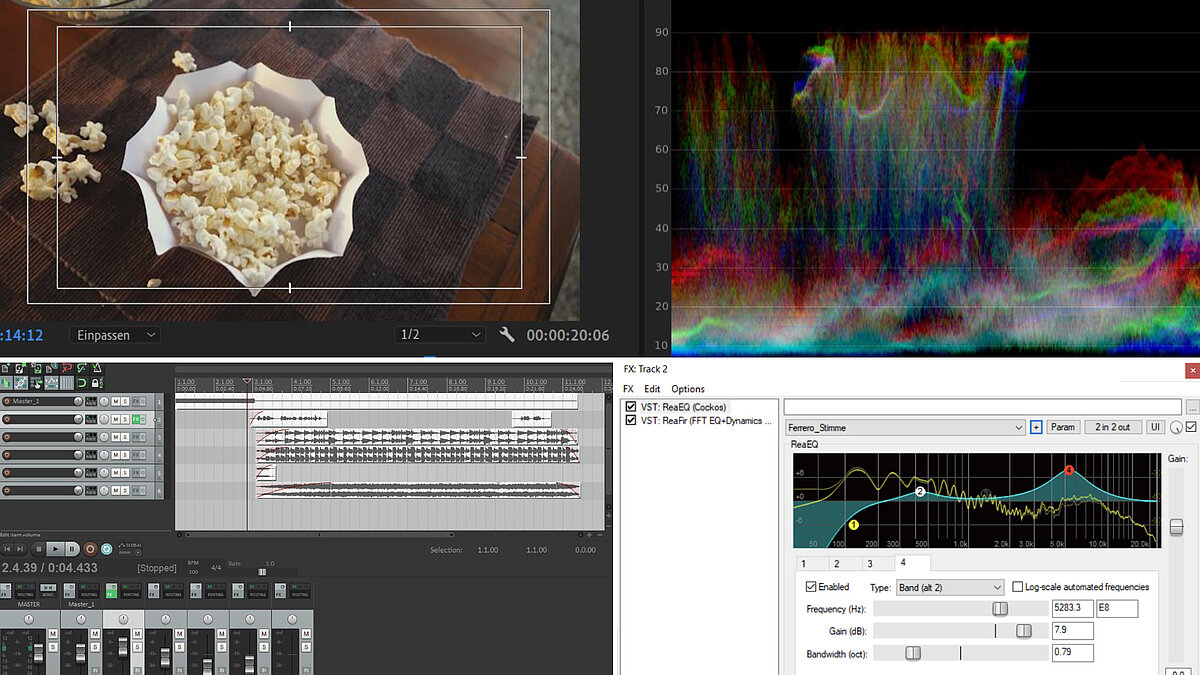
Task: Jump to project end with the transport button
Action: (x=22, y=549)
